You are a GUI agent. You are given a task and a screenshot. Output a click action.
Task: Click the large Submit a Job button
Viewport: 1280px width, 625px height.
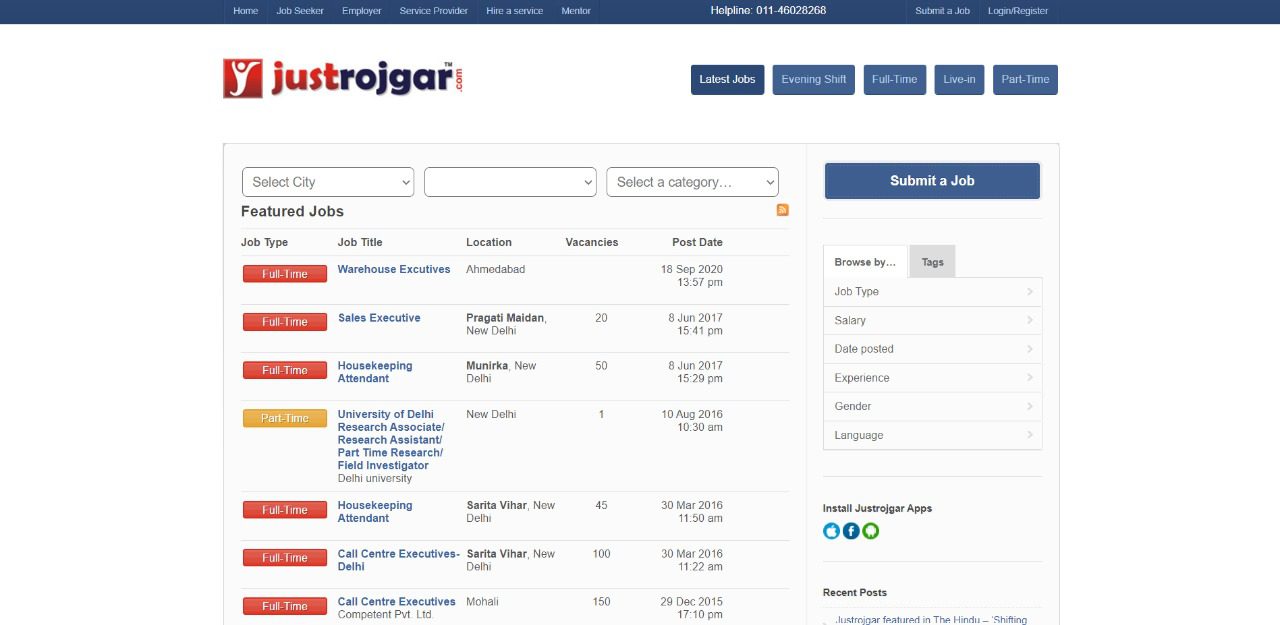(x=932, y=181)
